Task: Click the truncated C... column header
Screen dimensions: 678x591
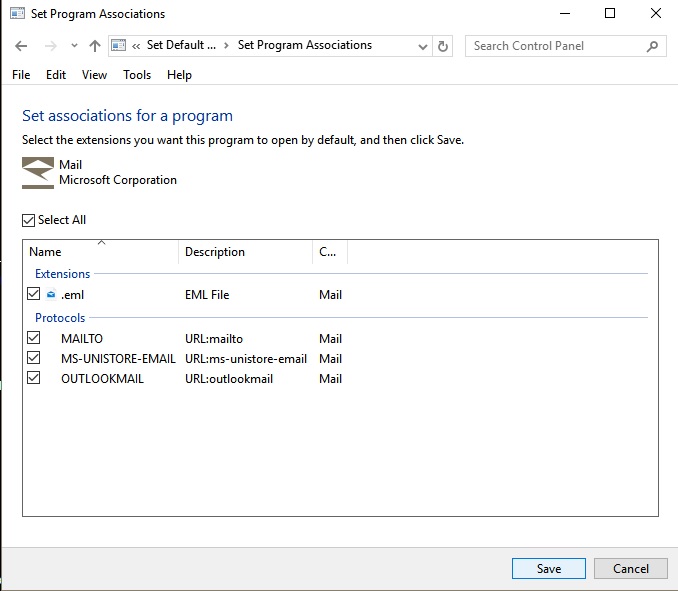Action: [x=330, y=252]
